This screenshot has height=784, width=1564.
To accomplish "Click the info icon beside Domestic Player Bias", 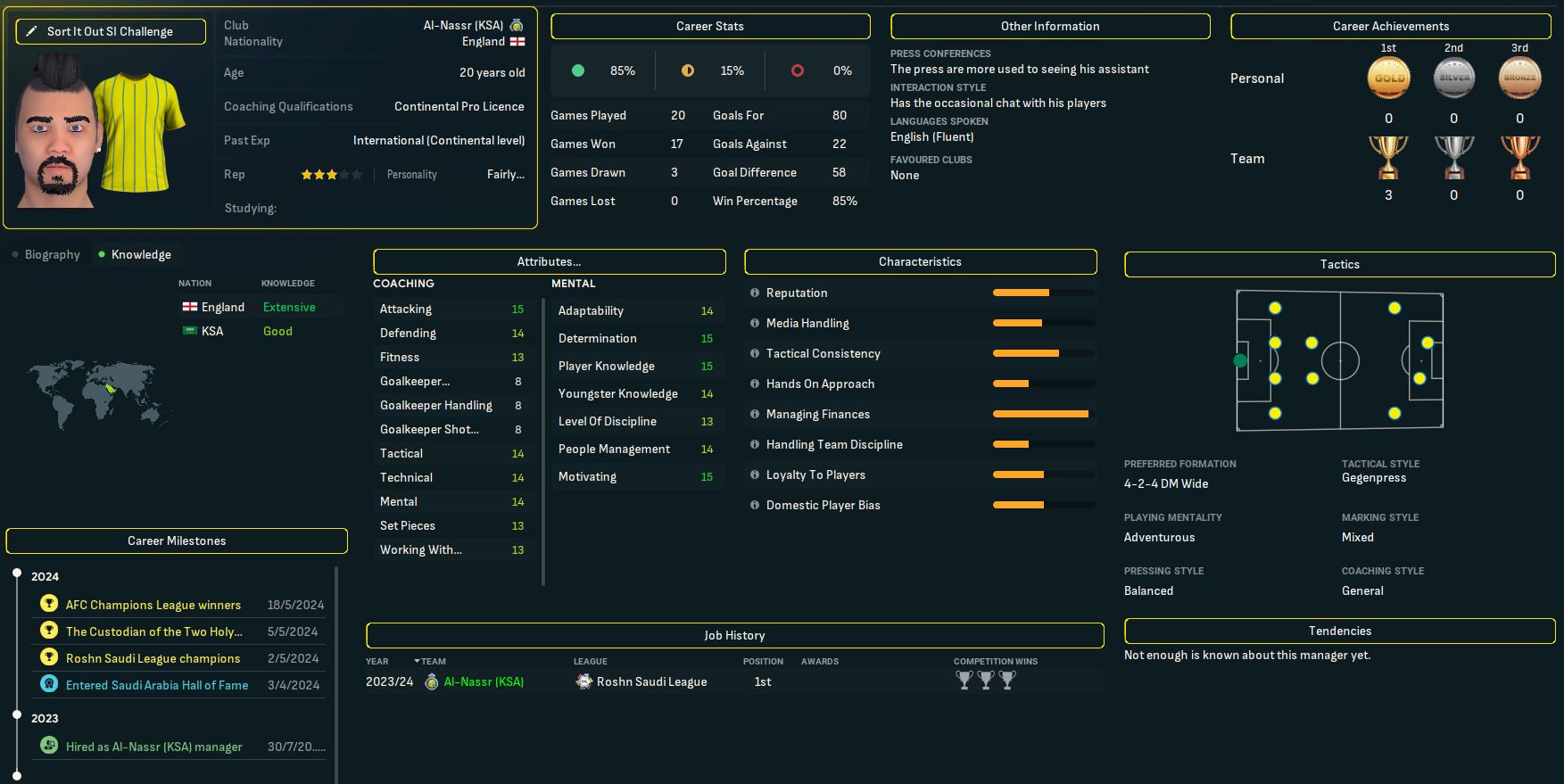I will coord(755,505).
